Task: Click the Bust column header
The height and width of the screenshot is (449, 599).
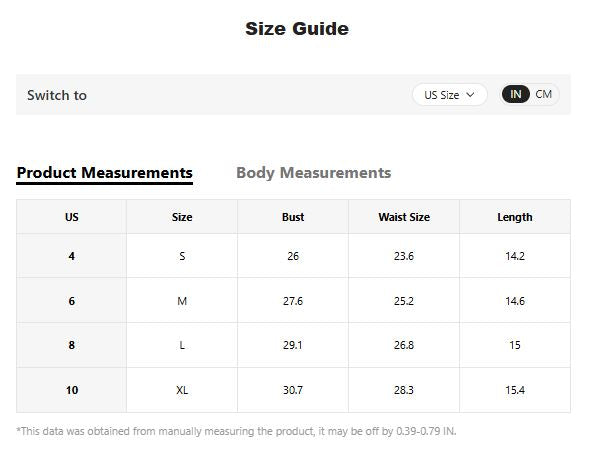Action: (x=293, y=217)
